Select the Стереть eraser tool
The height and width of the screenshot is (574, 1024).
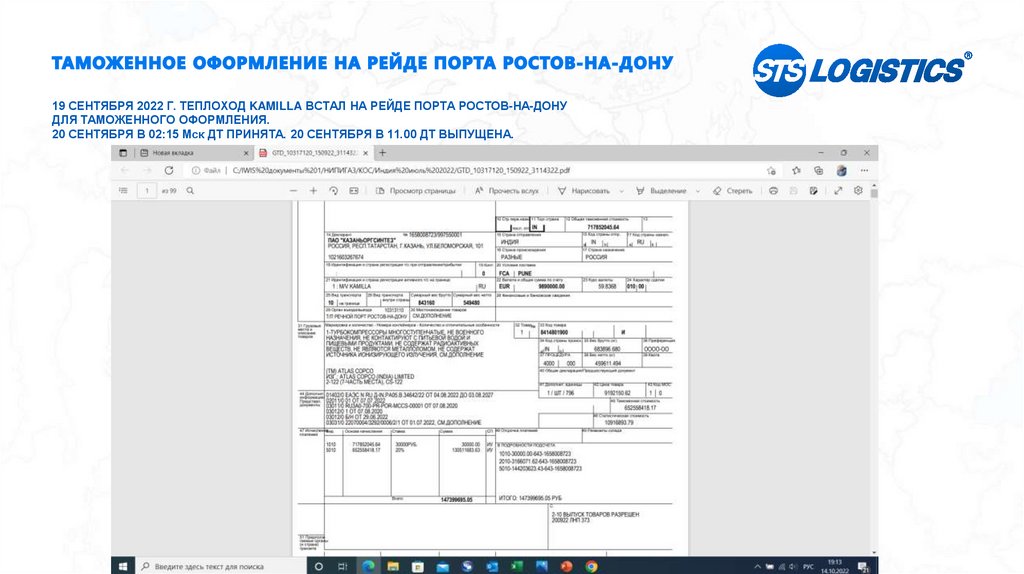pos(733,190)
